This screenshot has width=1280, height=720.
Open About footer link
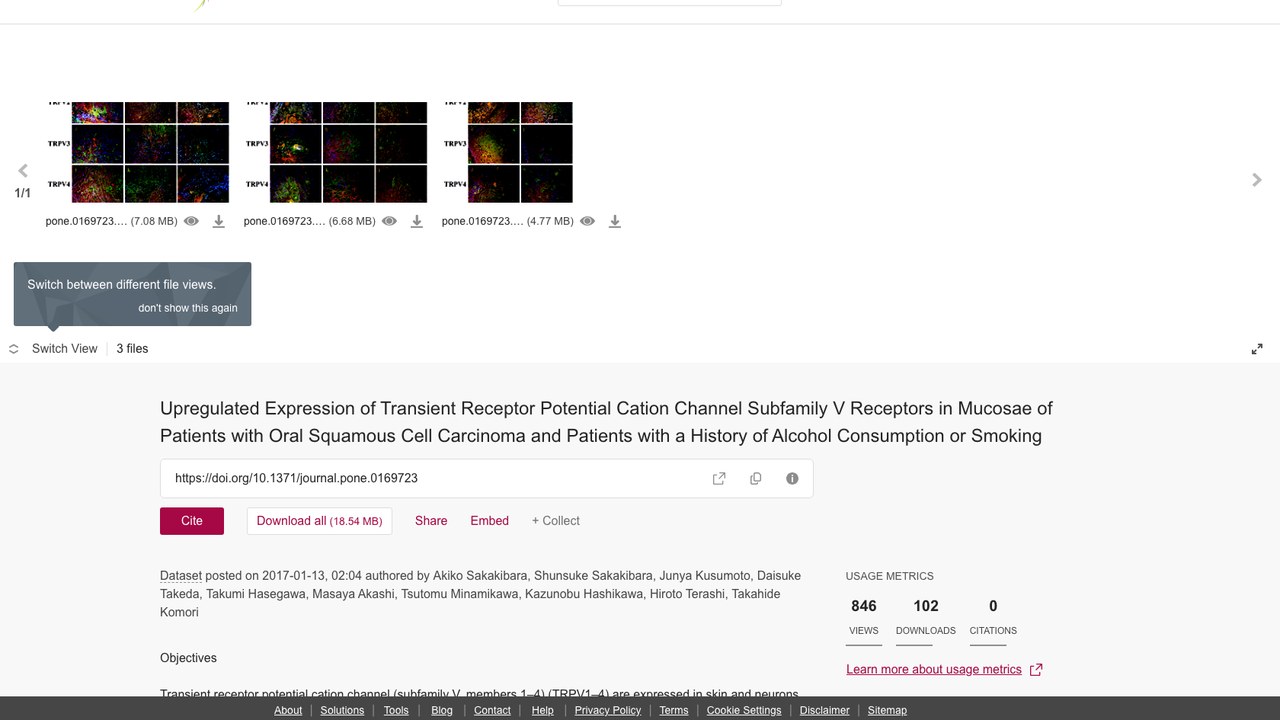pos(288,710)
